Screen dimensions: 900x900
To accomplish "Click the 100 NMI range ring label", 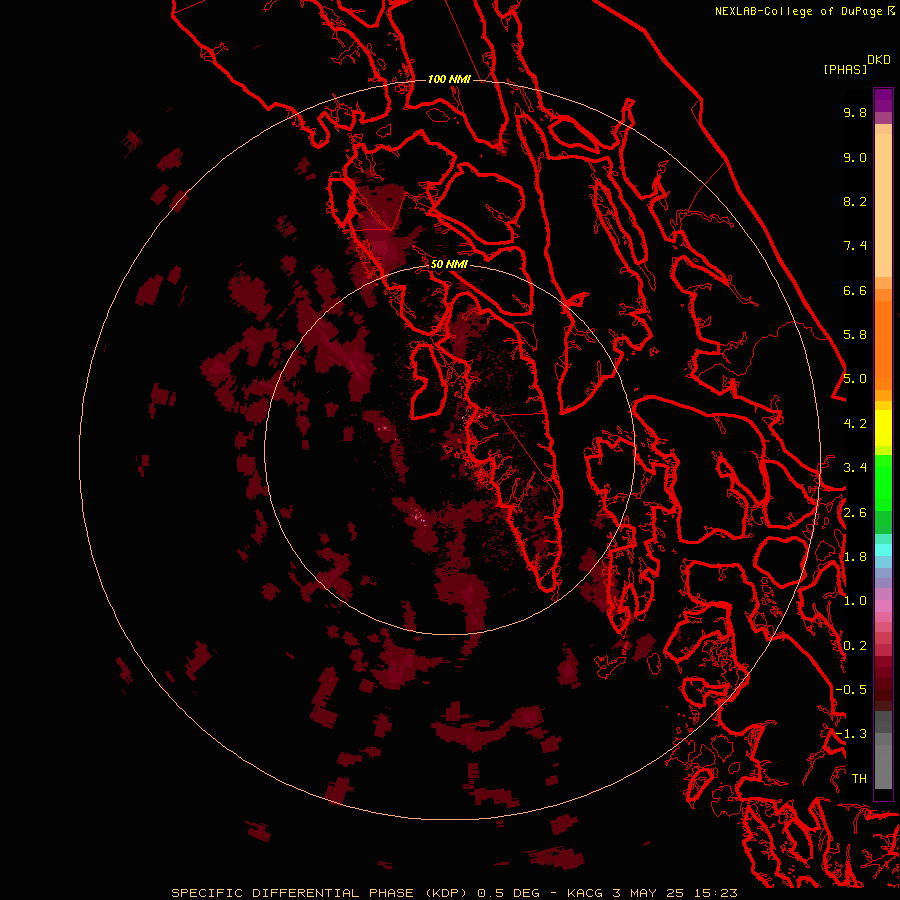I will [449, 79].
